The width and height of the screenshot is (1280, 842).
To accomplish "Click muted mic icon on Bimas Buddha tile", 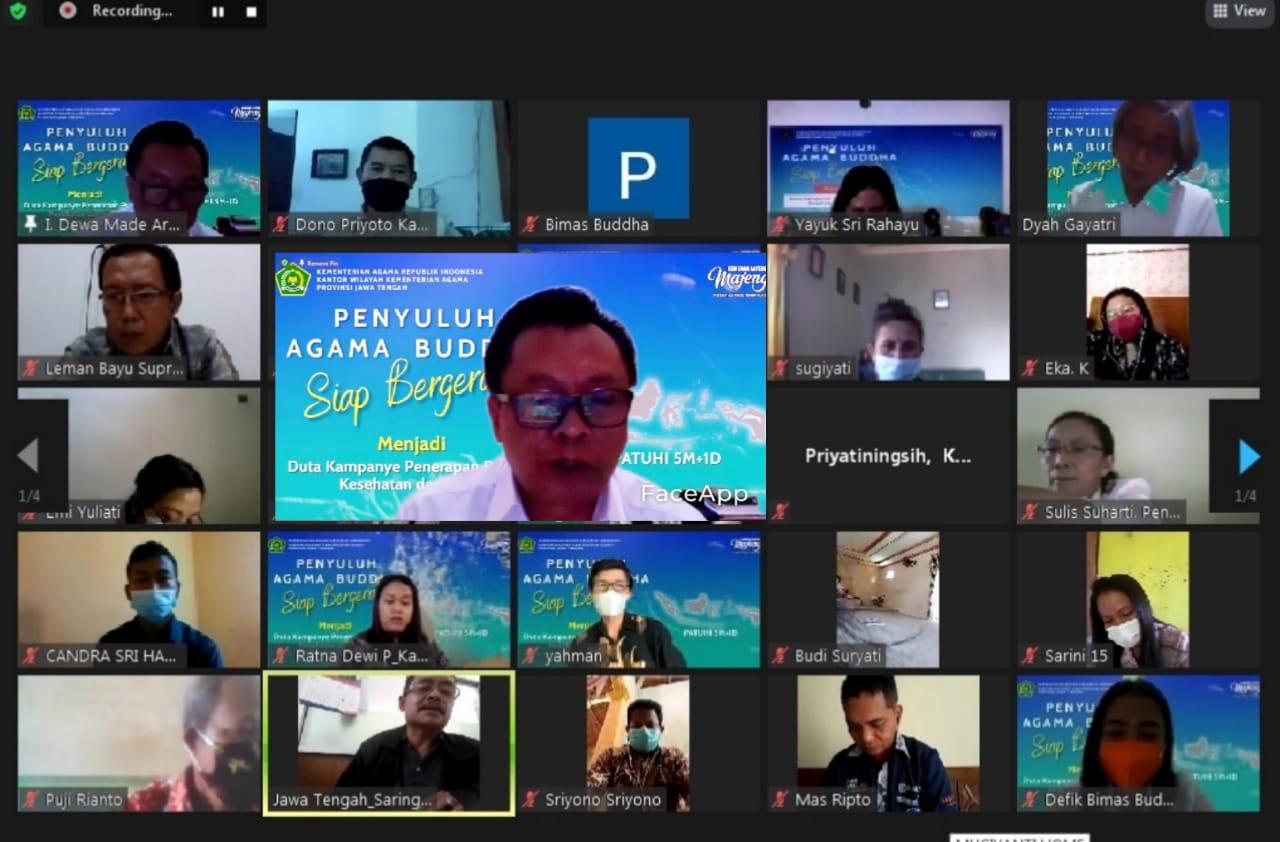I will pyautogui.click(x=531, y=225).
